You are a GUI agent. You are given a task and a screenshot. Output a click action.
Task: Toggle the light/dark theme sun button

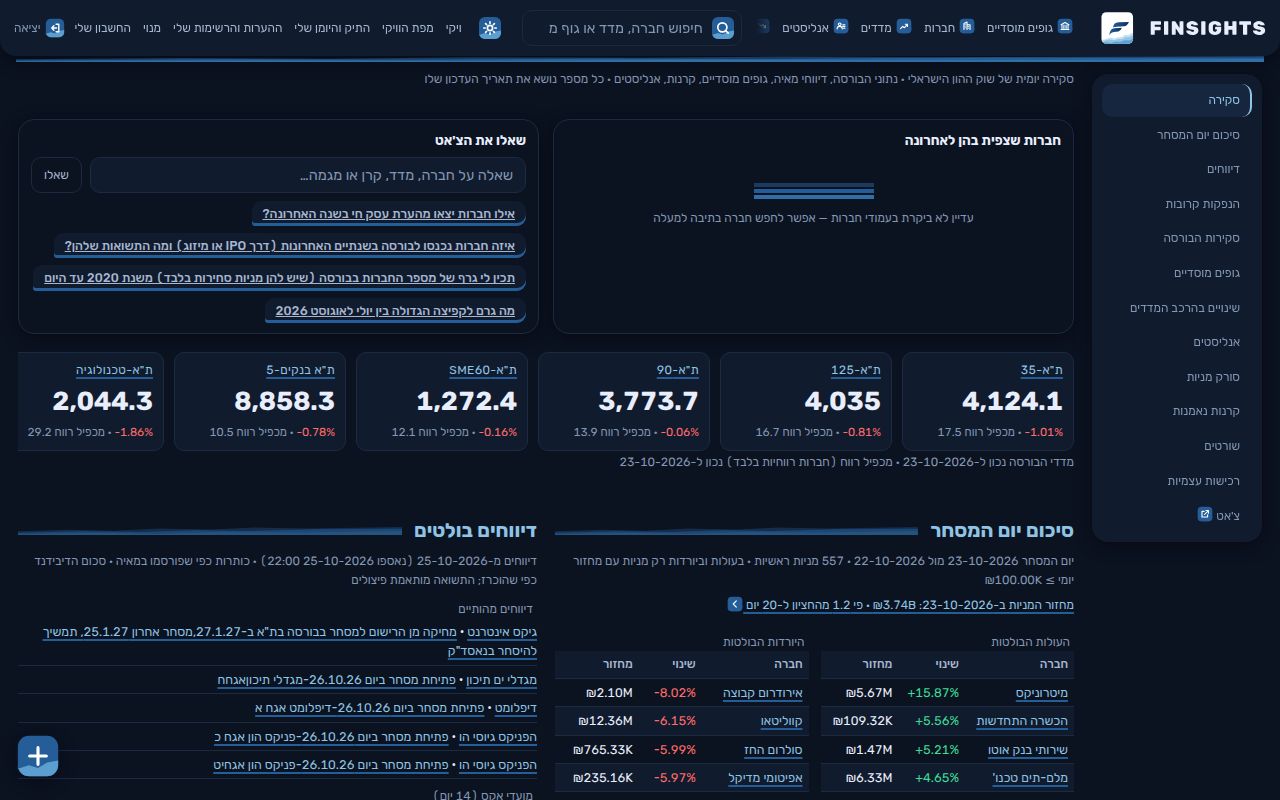coord(490,28)
